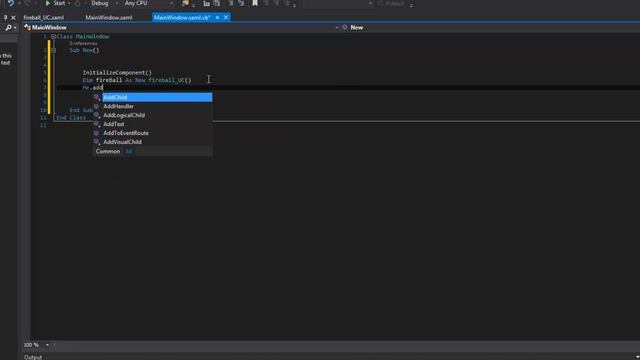The image size is (640, 360).
Task: Pin the MainWindow.xaml.vb tab
Action: pyautogui.click(x=218, y=18)
